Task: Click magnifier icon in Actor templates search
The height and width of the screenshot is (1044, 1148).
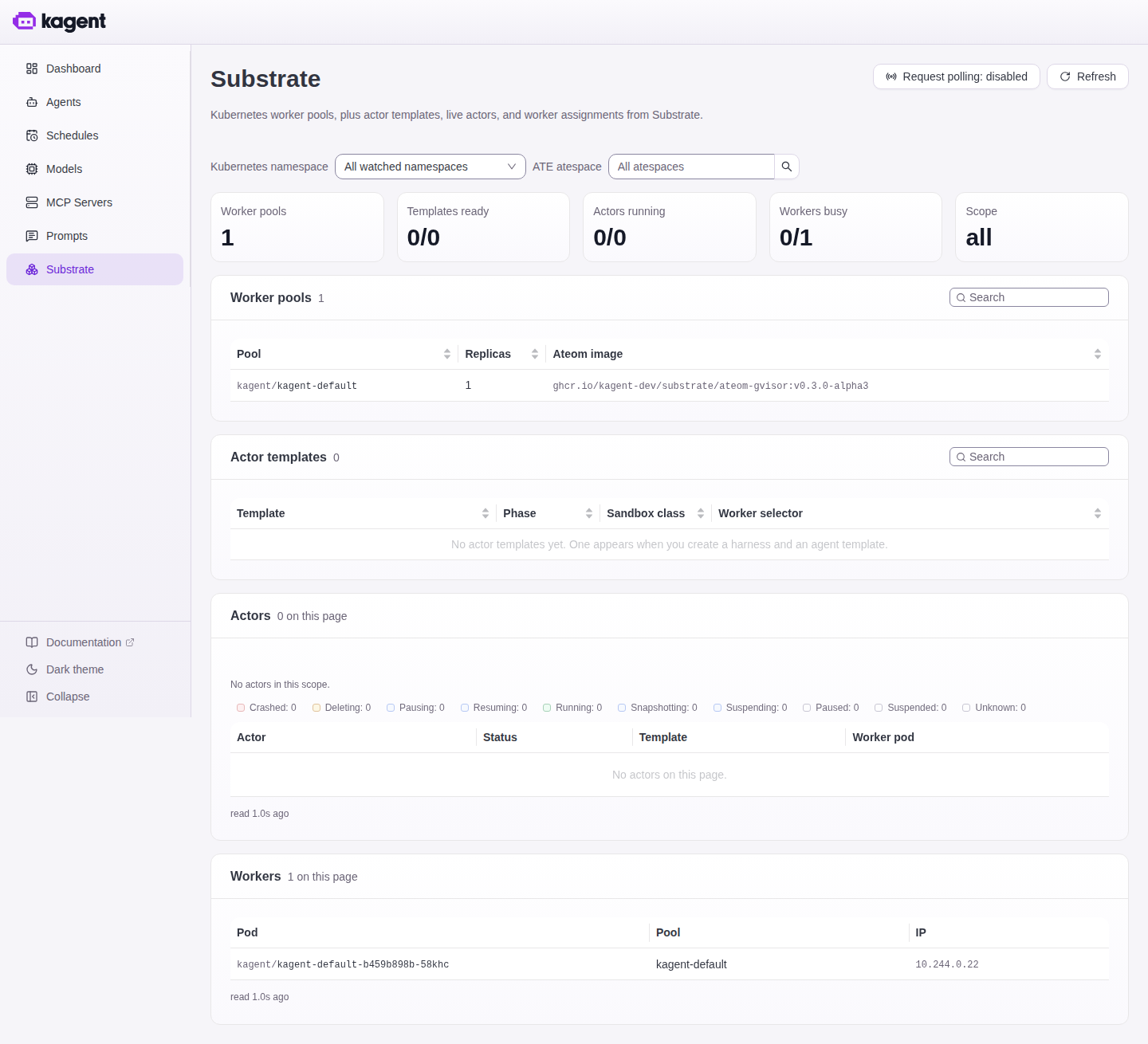Action: (x=961, y=457)
